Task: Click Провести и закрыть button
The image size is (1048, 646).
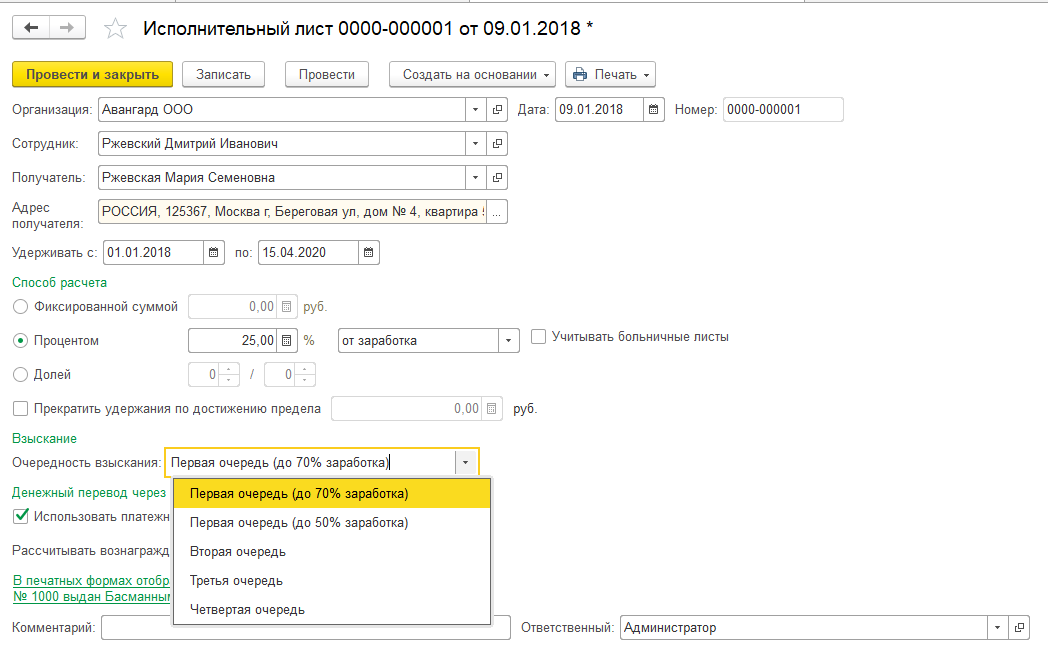Action: (92, 75)
